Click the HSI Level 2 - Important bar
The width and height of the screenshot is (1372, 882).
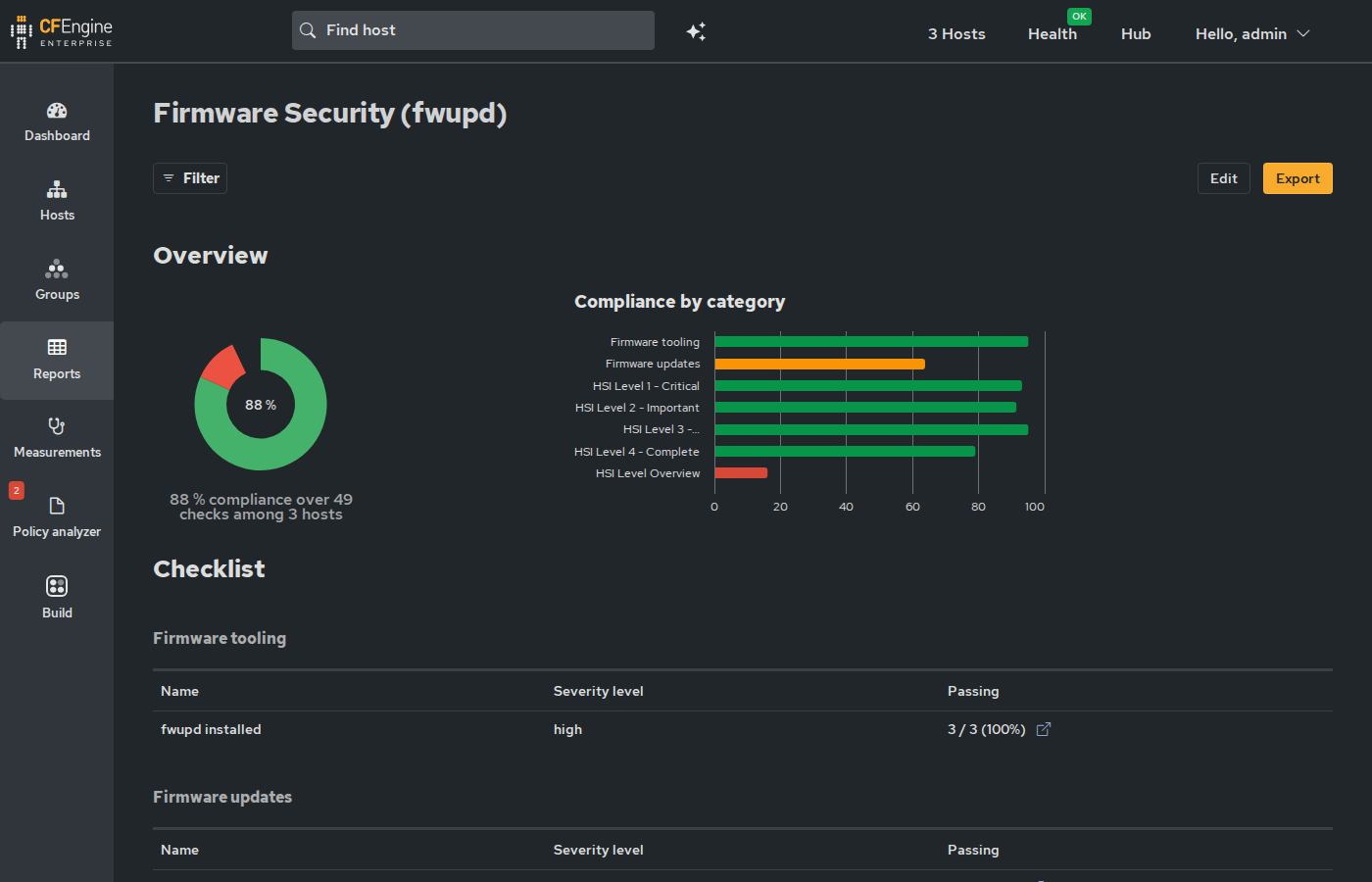[x=865, y=408]
